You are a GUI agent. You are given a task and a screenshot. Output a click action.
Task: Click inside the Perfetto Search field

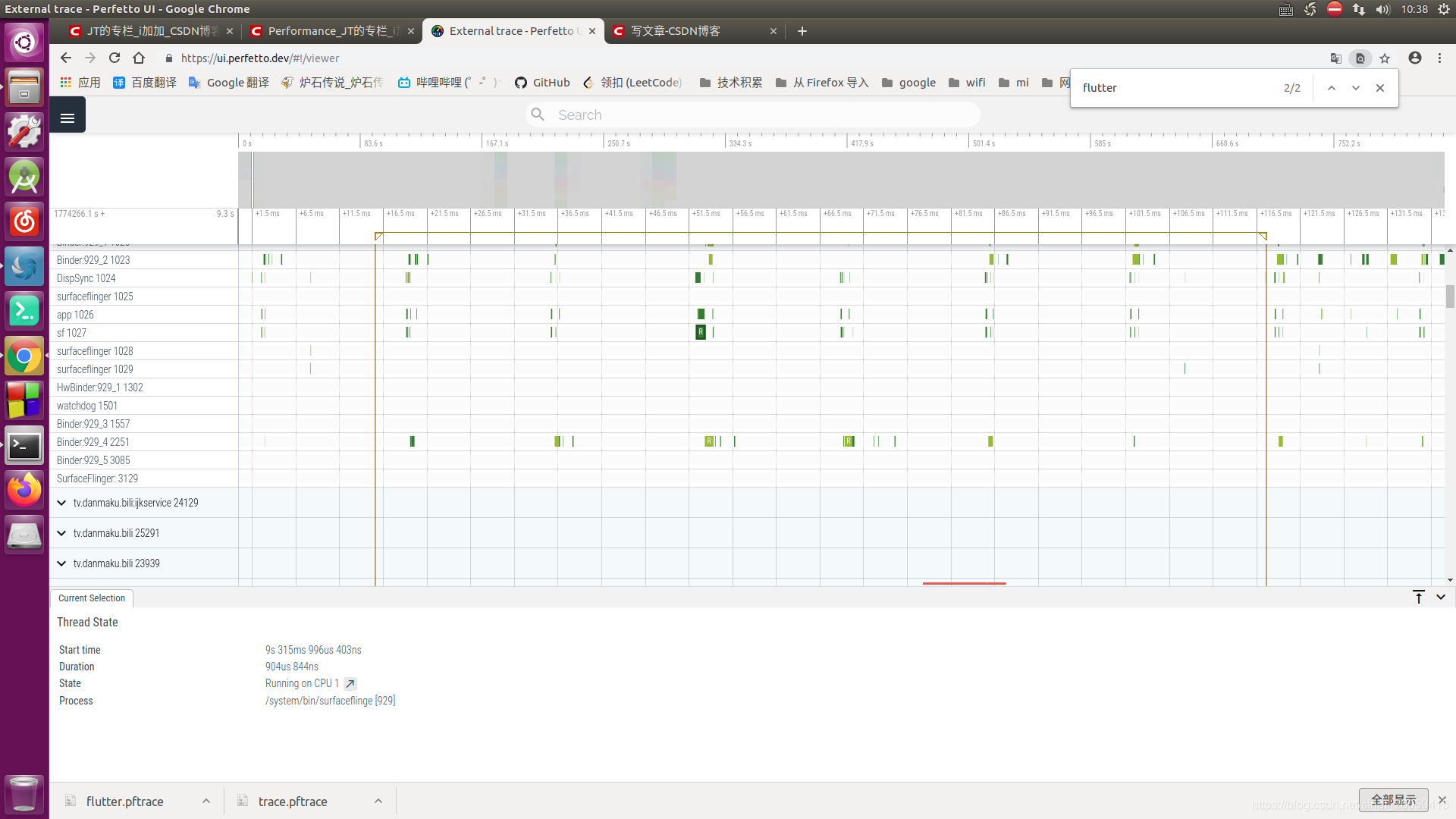[x=758, y=115]
